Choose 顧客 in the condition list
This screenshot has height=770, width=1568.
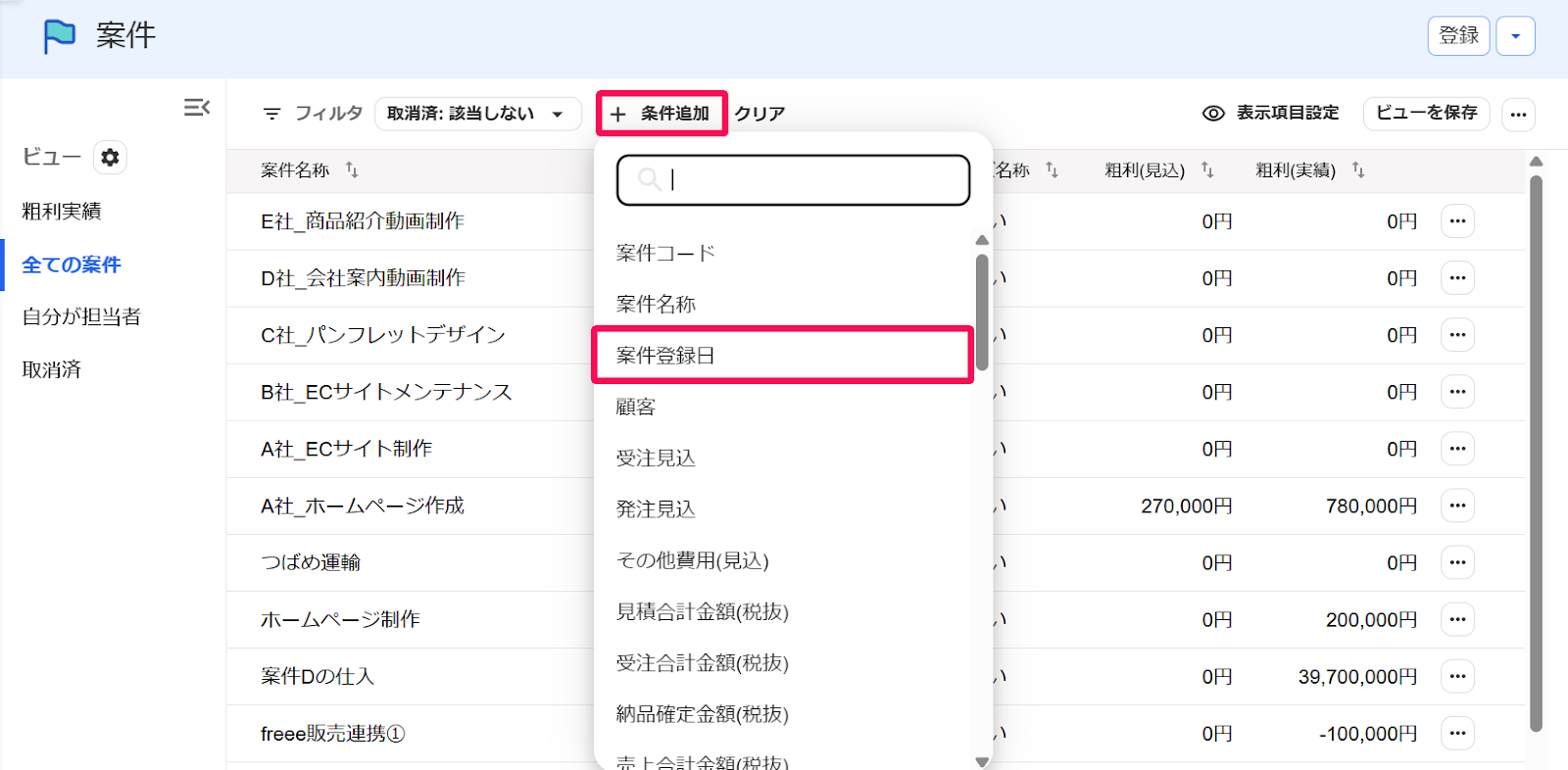pyautogui.click(x=635, y=407)
